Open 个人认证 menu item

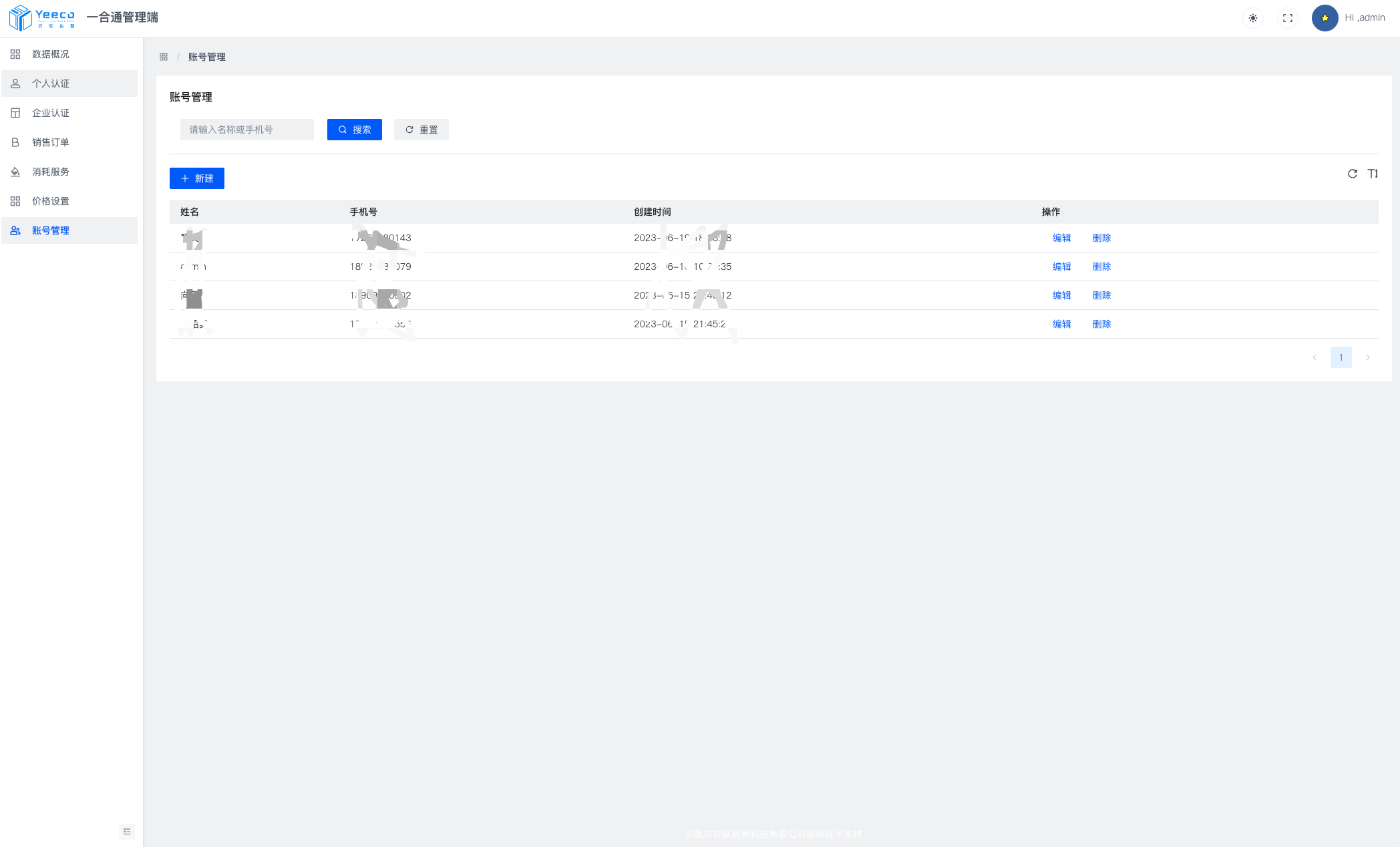tap(51, 83)
